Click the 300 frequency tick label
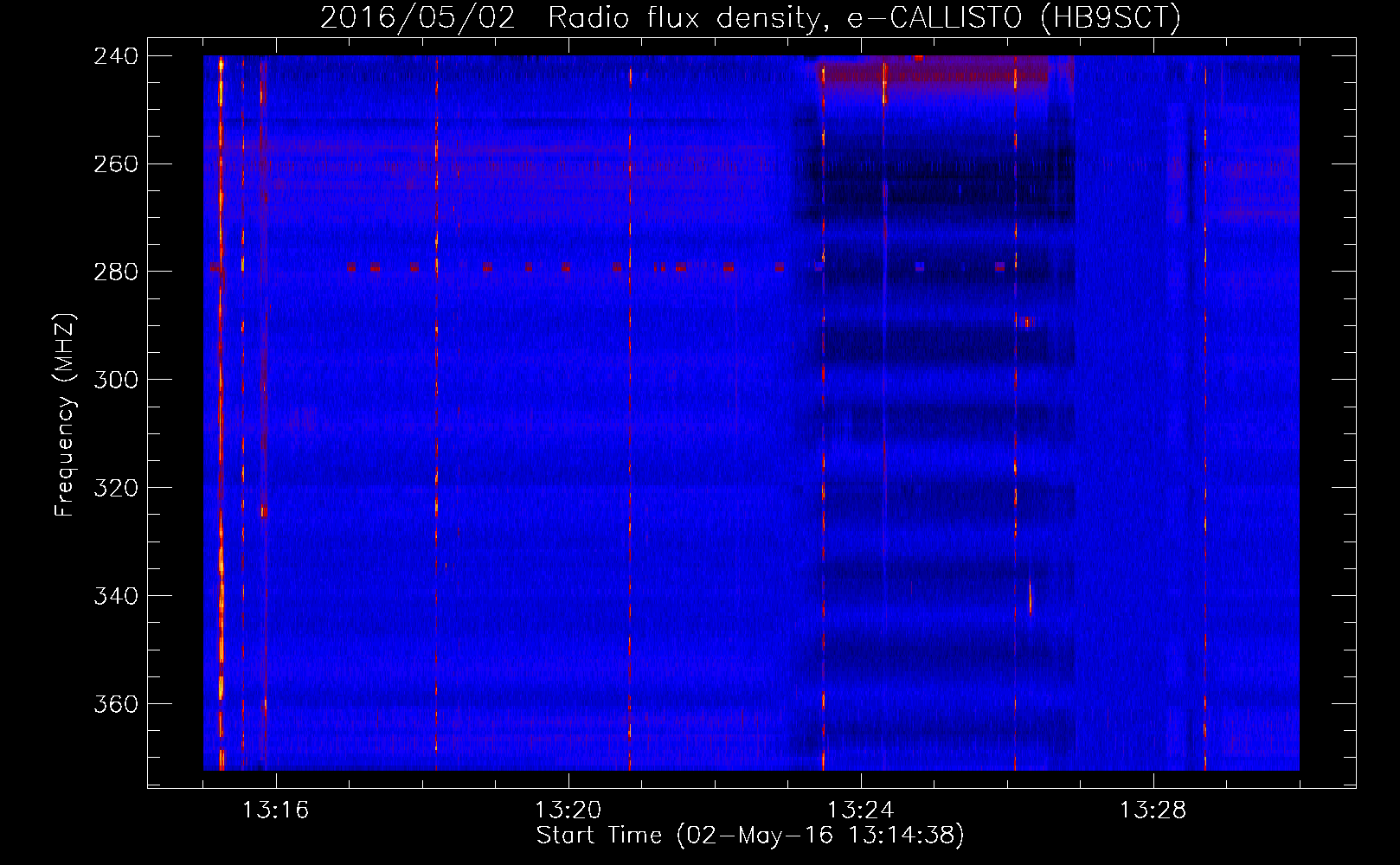Viewport: 1400px width, 865px height. (116, 381)
